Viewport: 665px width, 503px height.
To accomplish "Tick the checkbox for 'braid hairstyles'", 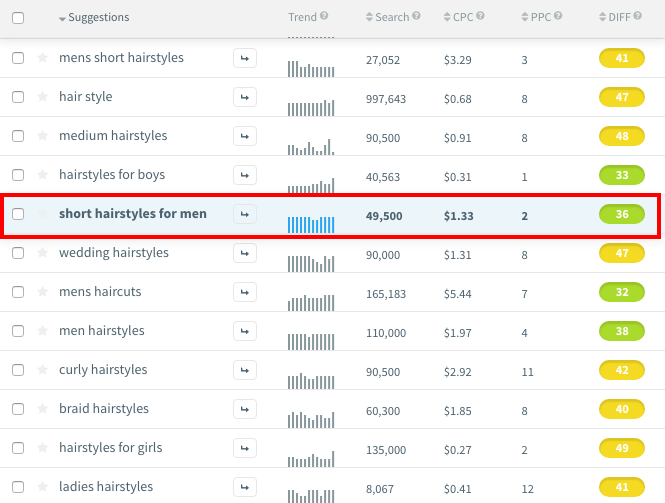I will coord(18,409).
